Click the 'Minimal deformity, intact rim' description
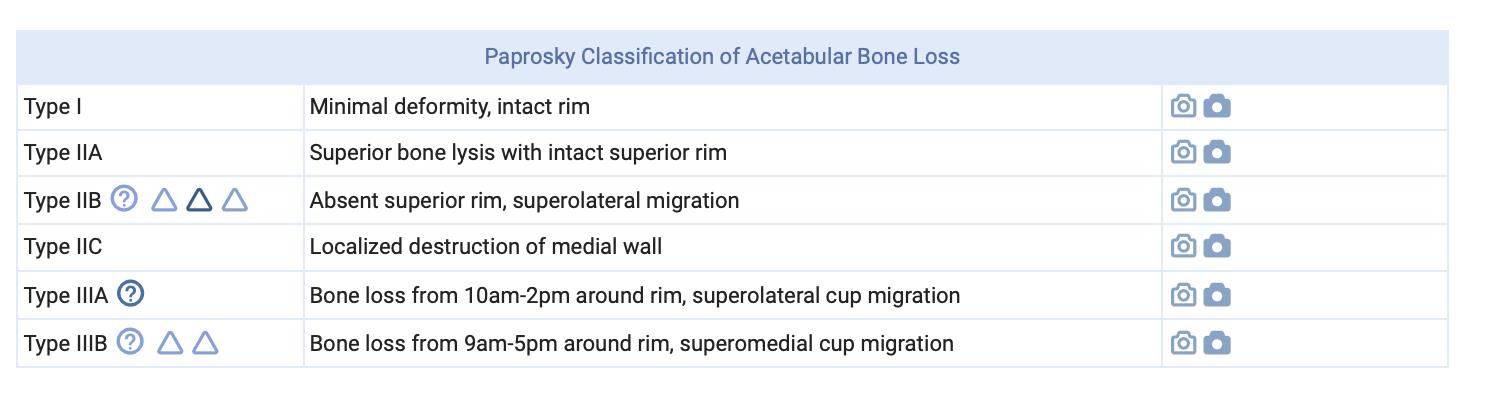 pos(450,106)
